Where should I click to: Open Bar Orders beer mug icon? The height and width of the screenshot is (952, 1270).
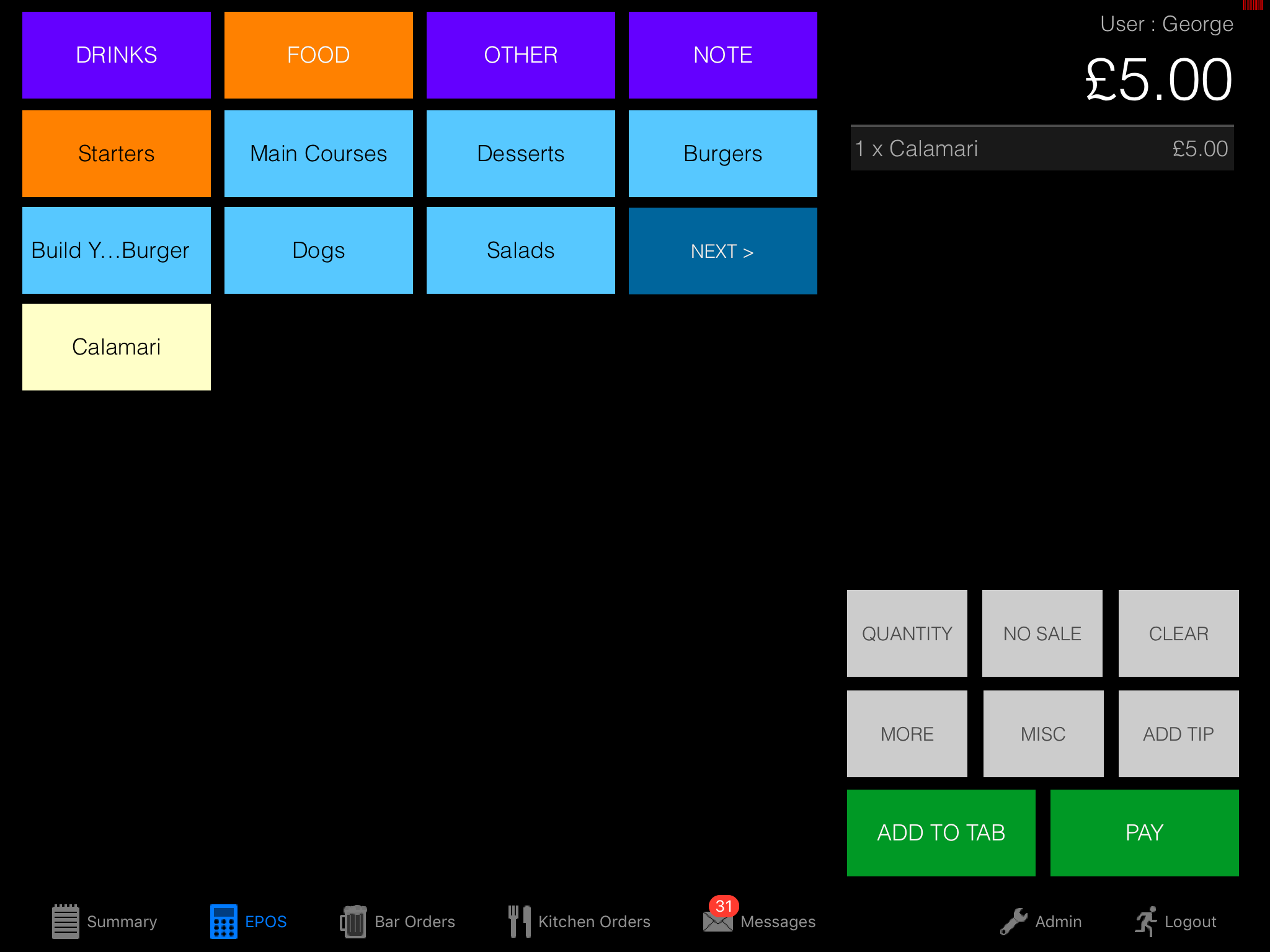pos(353,922)
